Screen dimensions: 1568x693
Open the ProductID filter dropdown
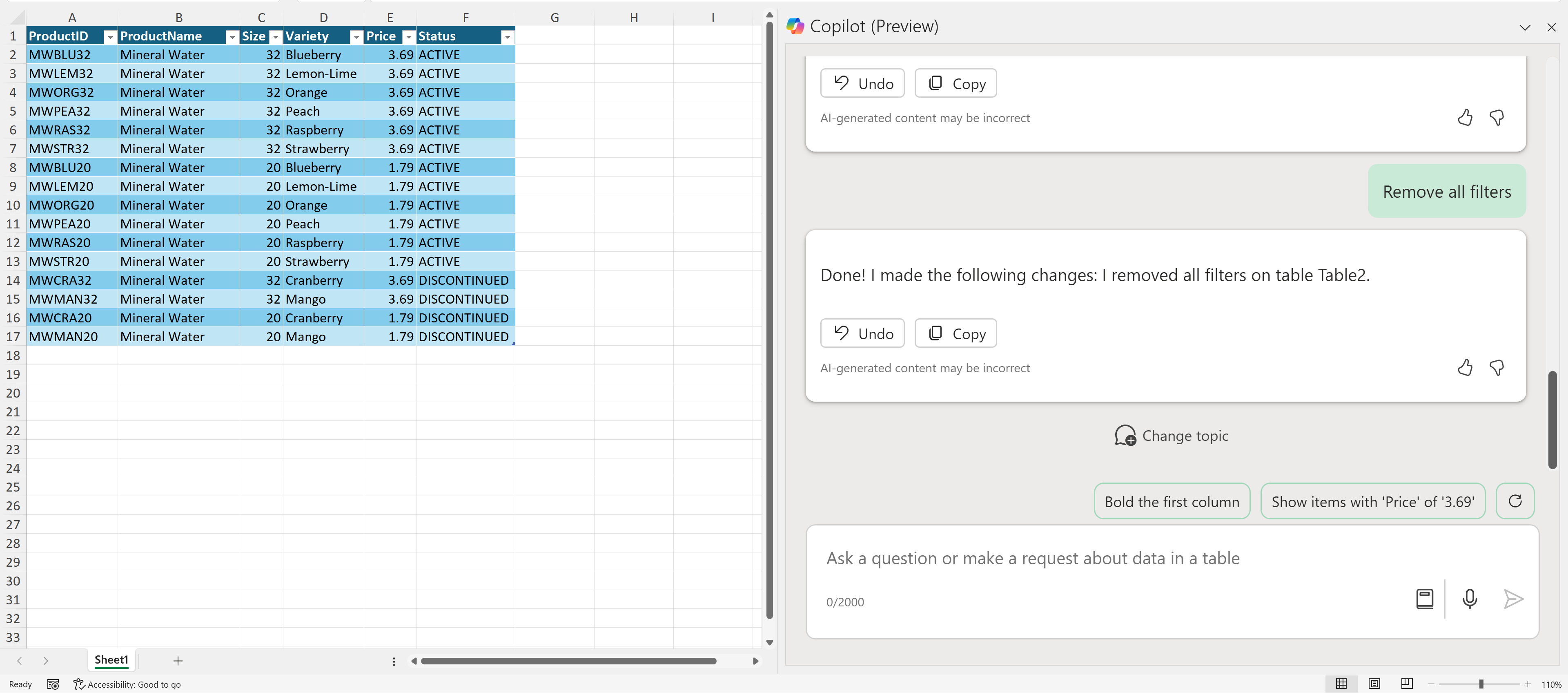pos(109,37)
